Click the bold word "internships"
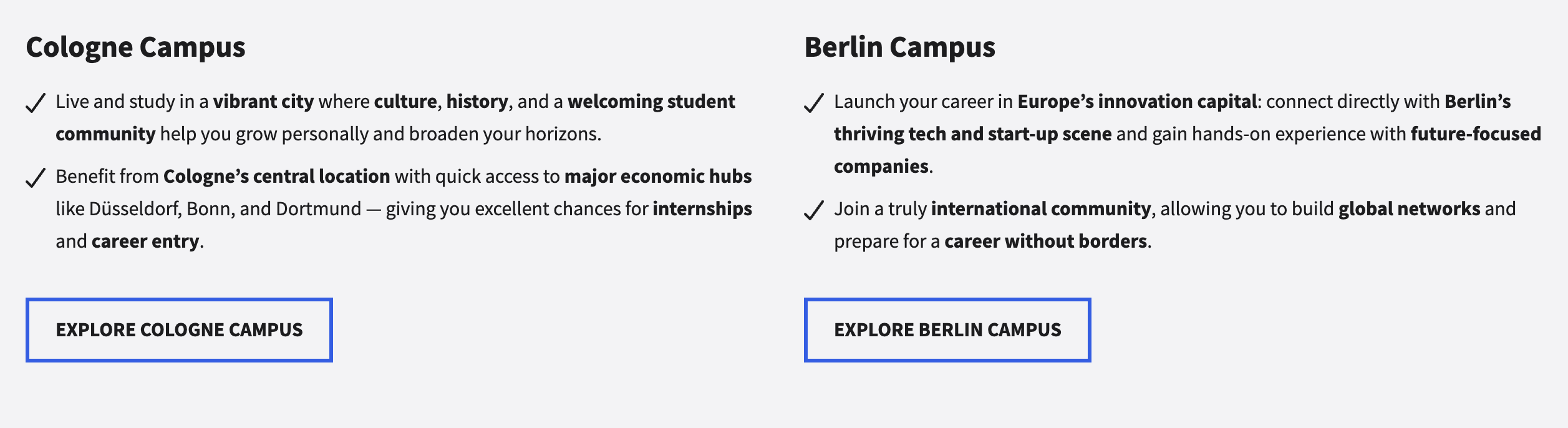The image size is (1568, 428). (x=702, y=209)
